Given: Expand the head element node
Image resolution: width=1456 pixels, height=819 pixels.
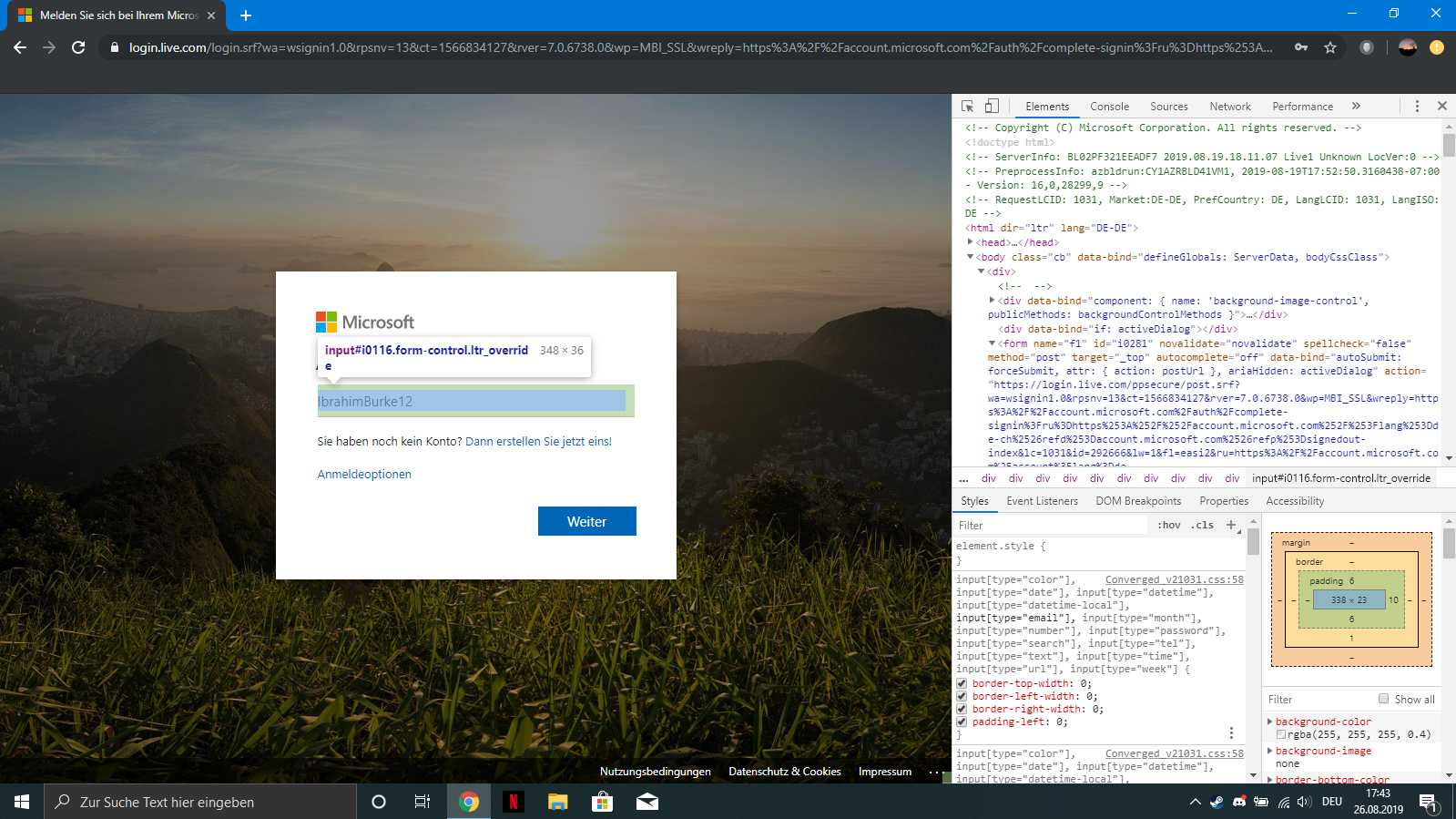Looking at the screenshot, I should (x=971, y=242).
